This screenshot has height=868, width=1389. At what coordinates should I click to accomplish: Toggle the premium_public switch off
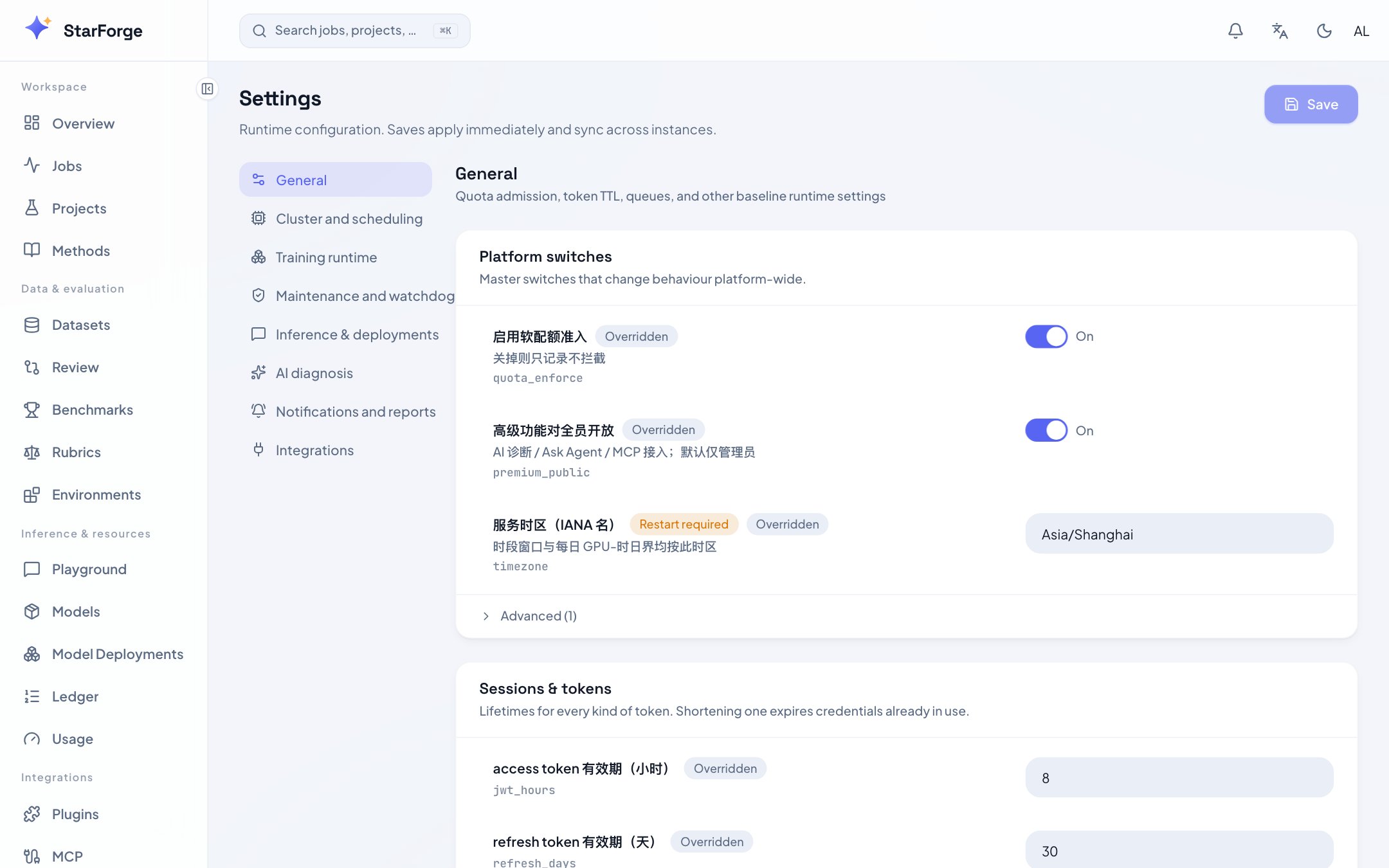point(1046,430)
